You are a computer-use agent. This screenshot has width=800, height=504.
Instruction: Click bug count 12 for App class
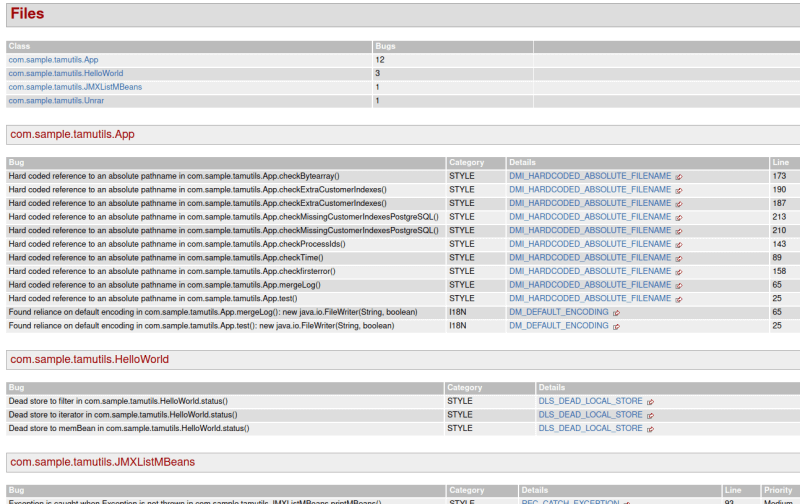pyautogui.click(x=380, y=60)
